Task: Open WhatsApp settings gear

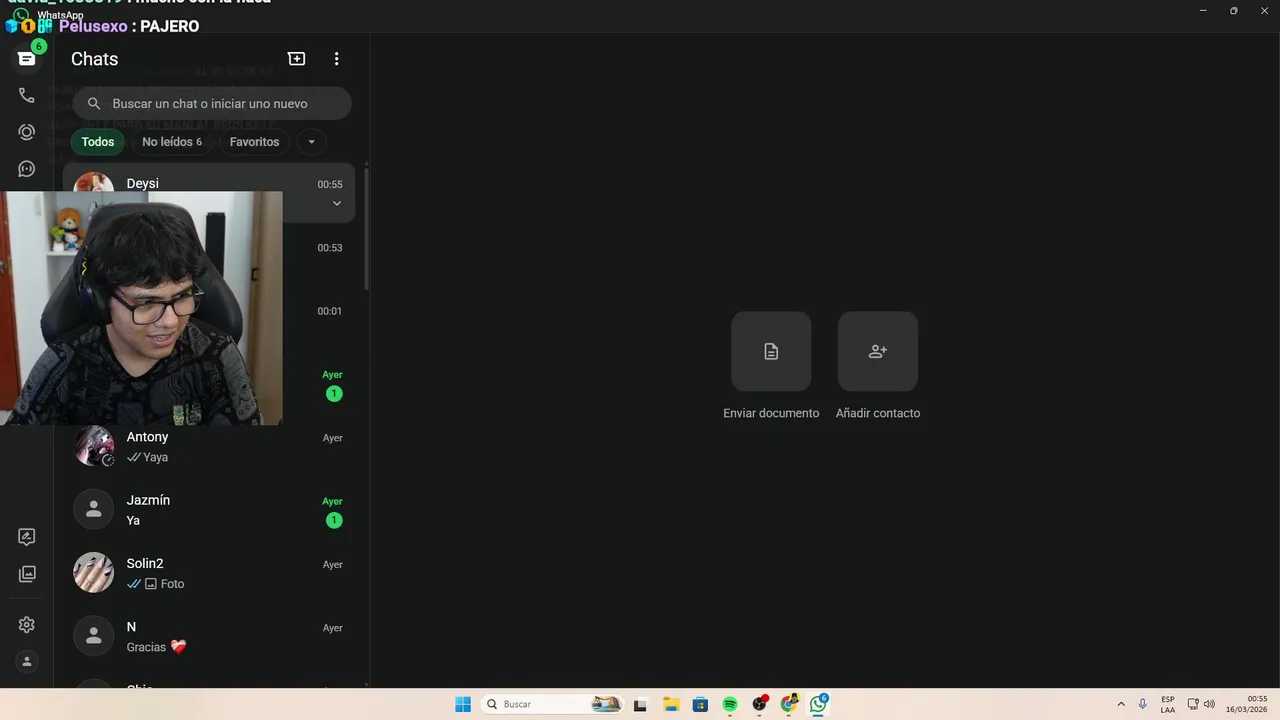Action: 27,625
